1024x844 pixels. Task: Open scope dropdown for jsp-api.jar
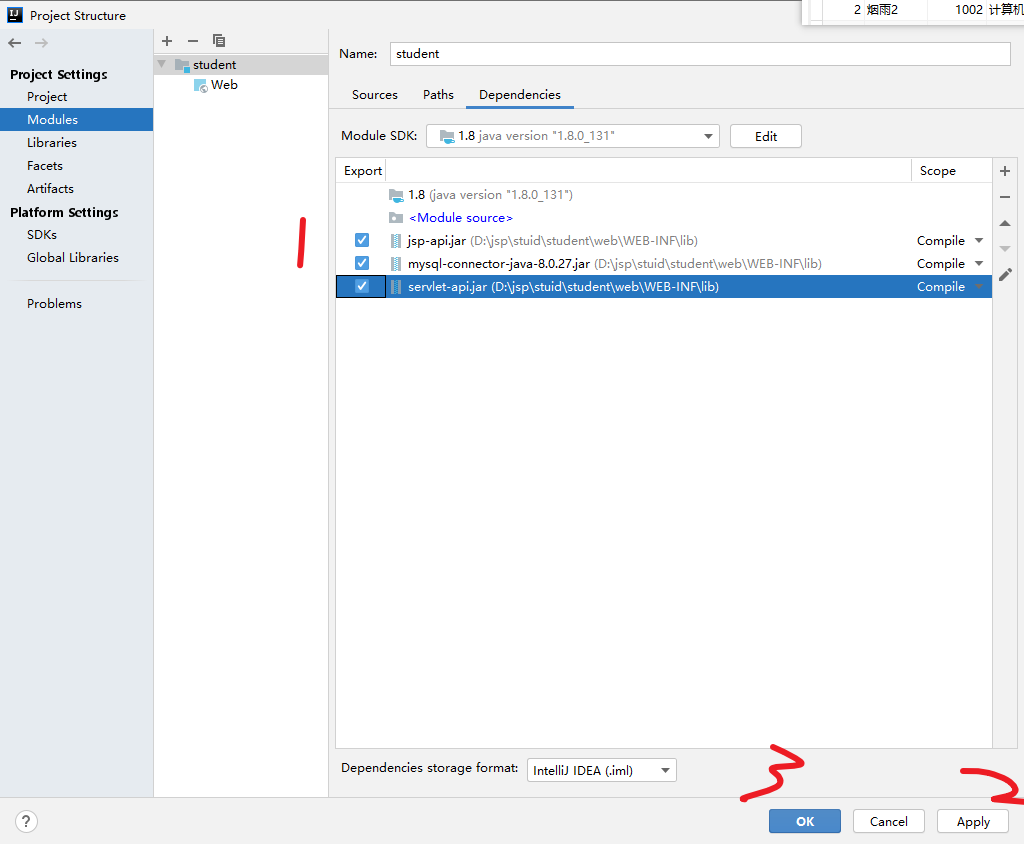click(979, 240)
